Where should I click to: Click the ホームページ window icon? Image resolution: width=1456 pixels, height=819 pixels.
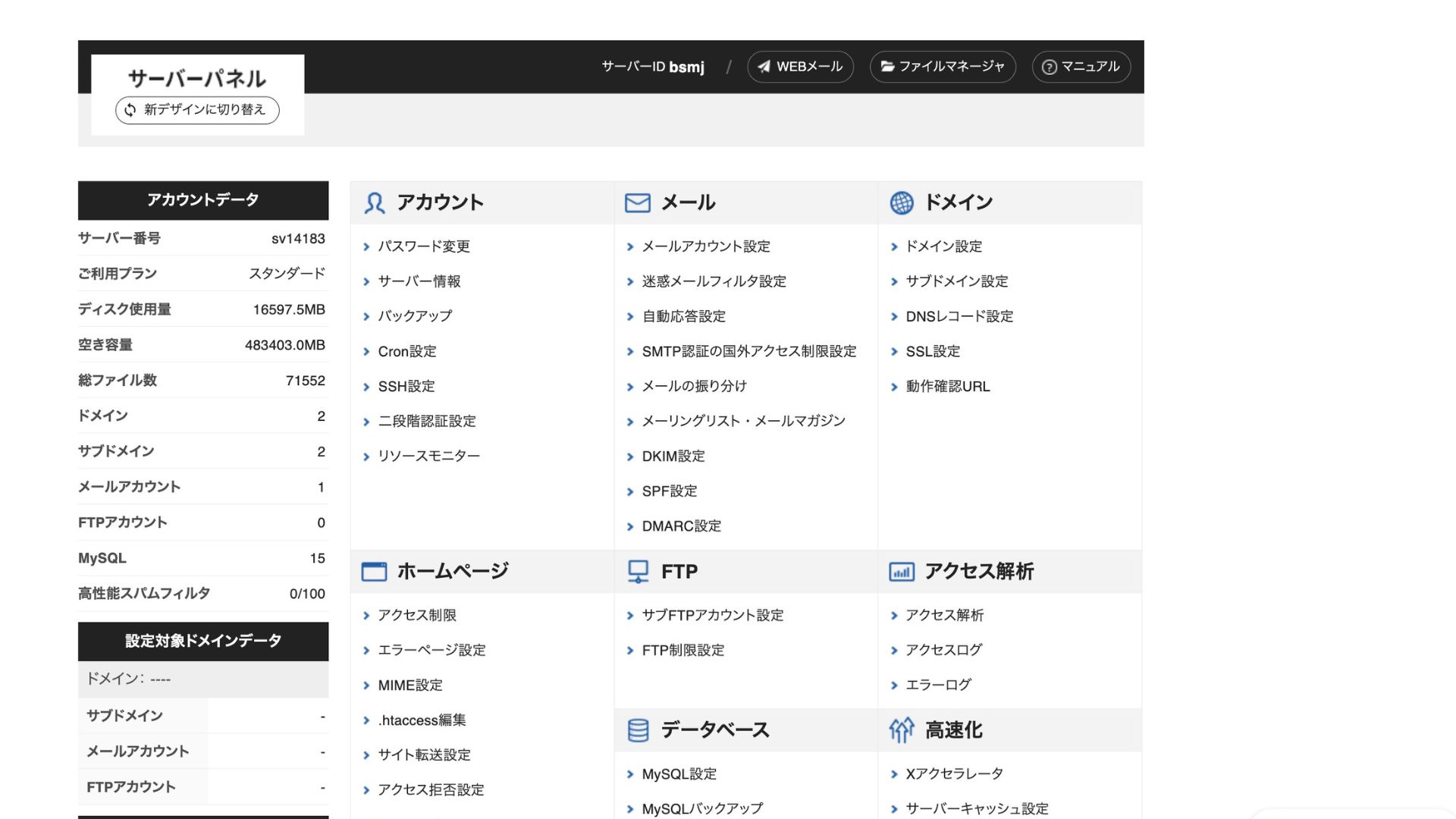[x=374, y=571]
